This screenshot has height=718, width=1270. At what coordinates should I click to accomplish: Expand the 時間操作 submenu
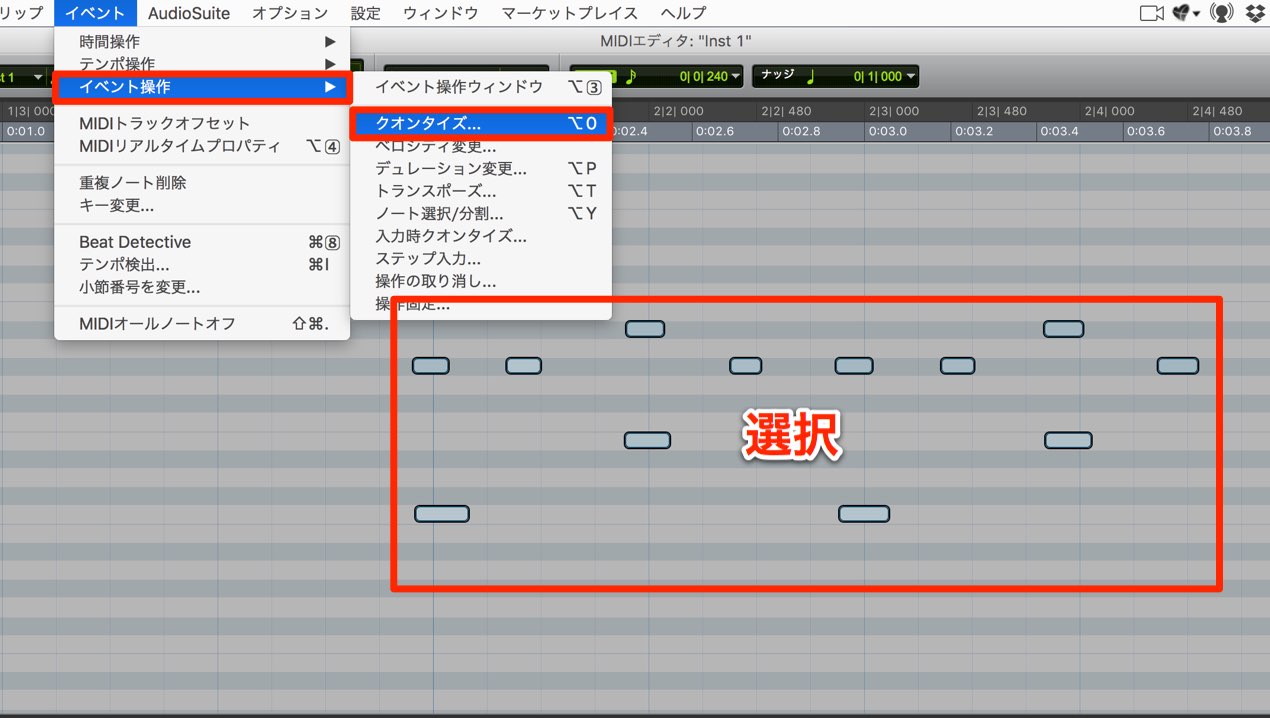(202, 42)
